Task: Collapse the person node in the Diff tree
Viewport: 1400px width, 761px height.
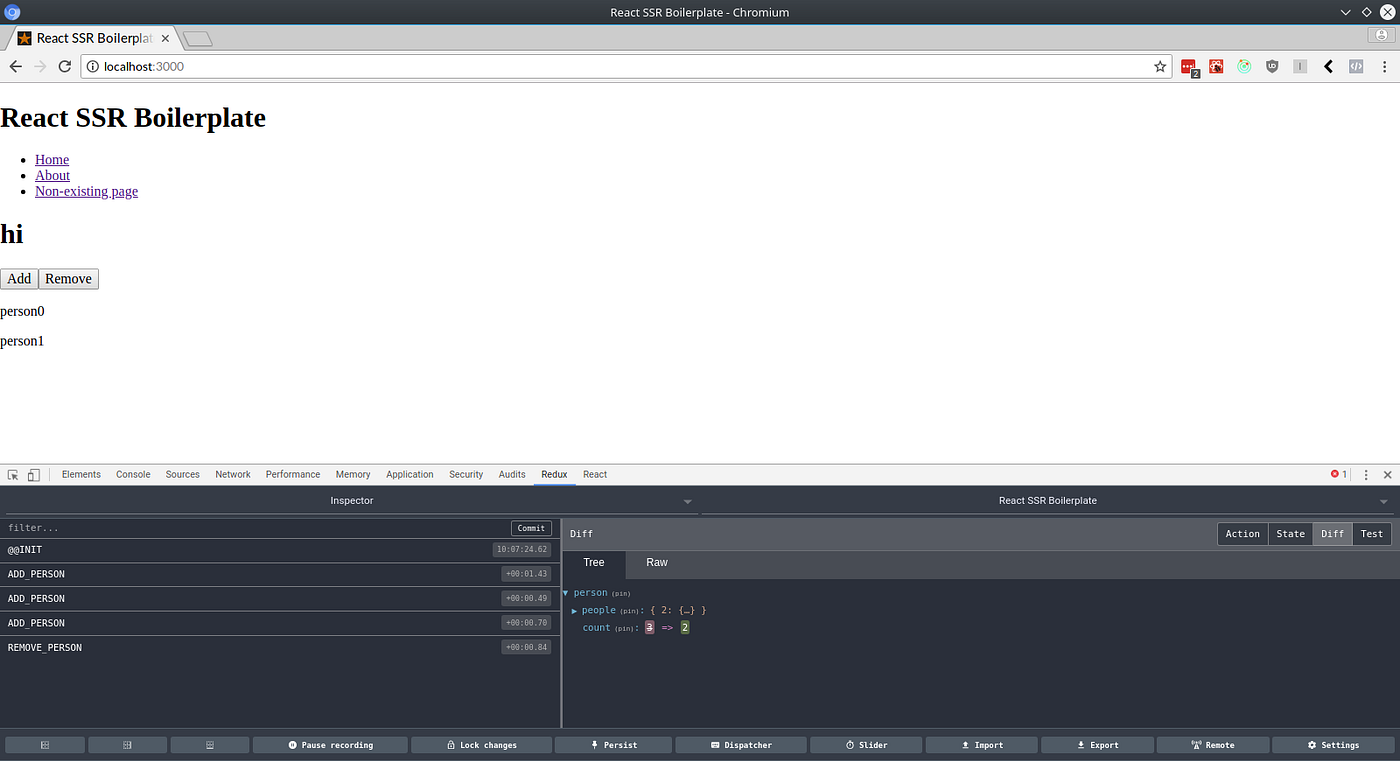Action: [x=566, y=592]
